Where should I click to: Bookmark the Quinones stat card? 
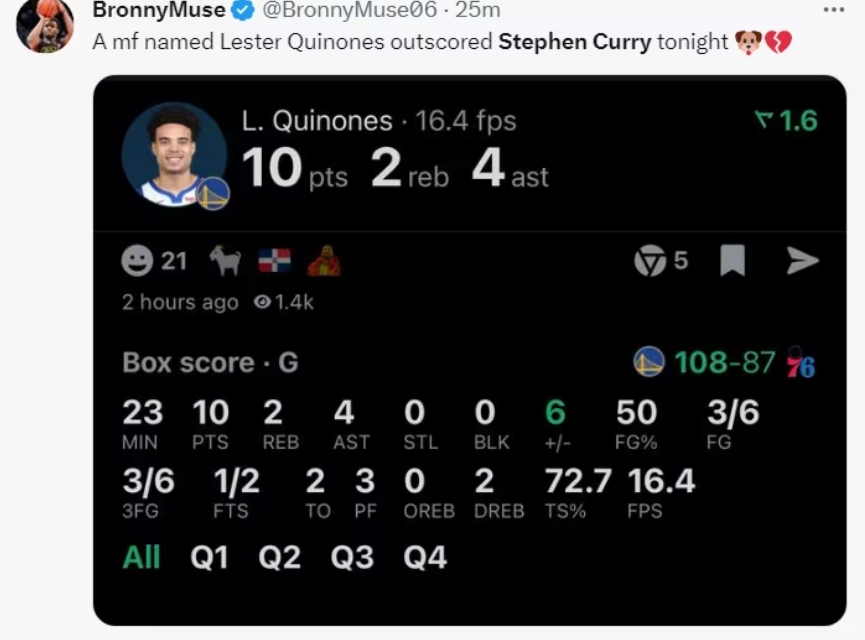click(x=733, y=261)
